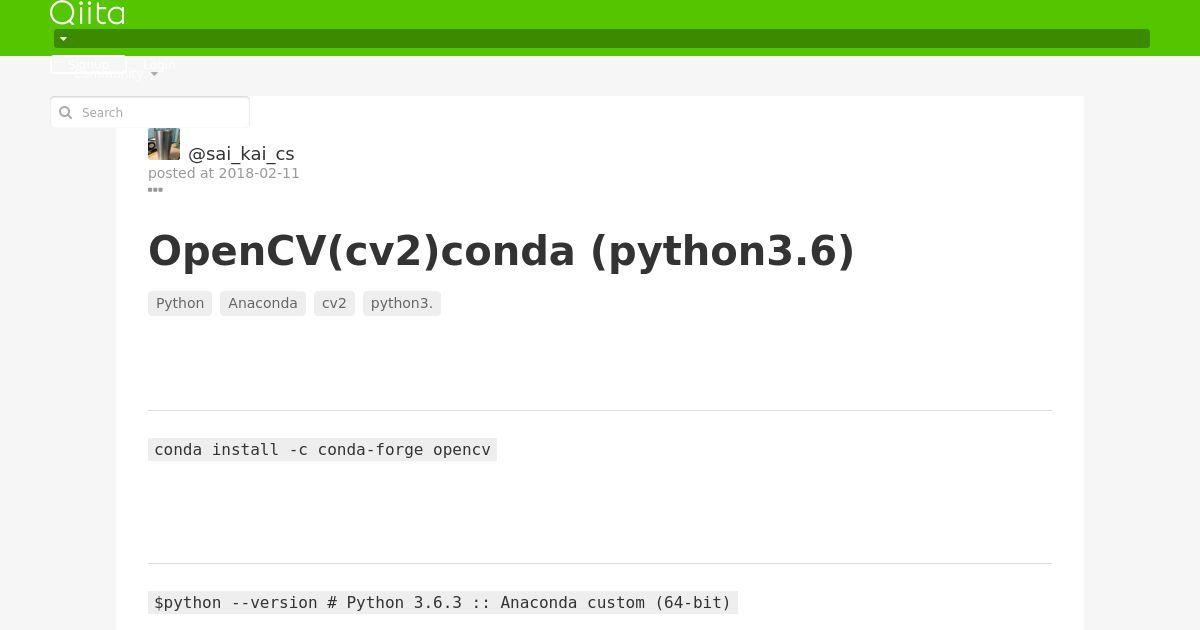Open the sai_kai_cs author avatar
Viewport: 1200px width, 630px height.
(164, 144)
